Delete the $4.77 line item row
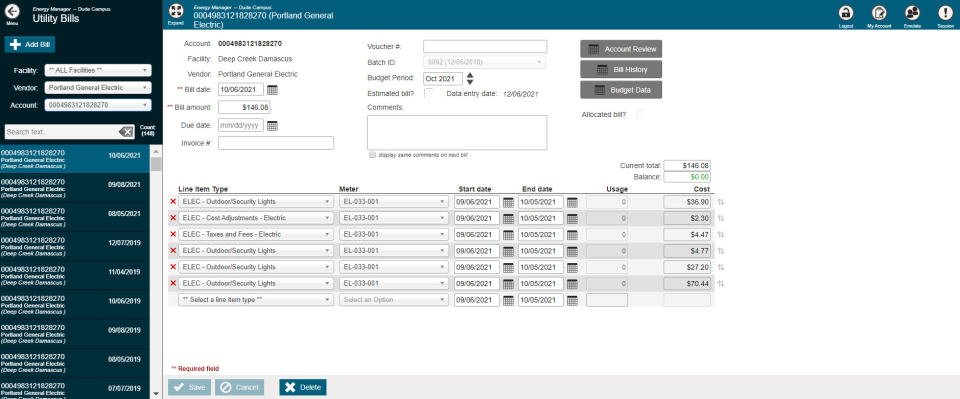The image size is (960, 399). pyautogui.click(x=173, y=250)
